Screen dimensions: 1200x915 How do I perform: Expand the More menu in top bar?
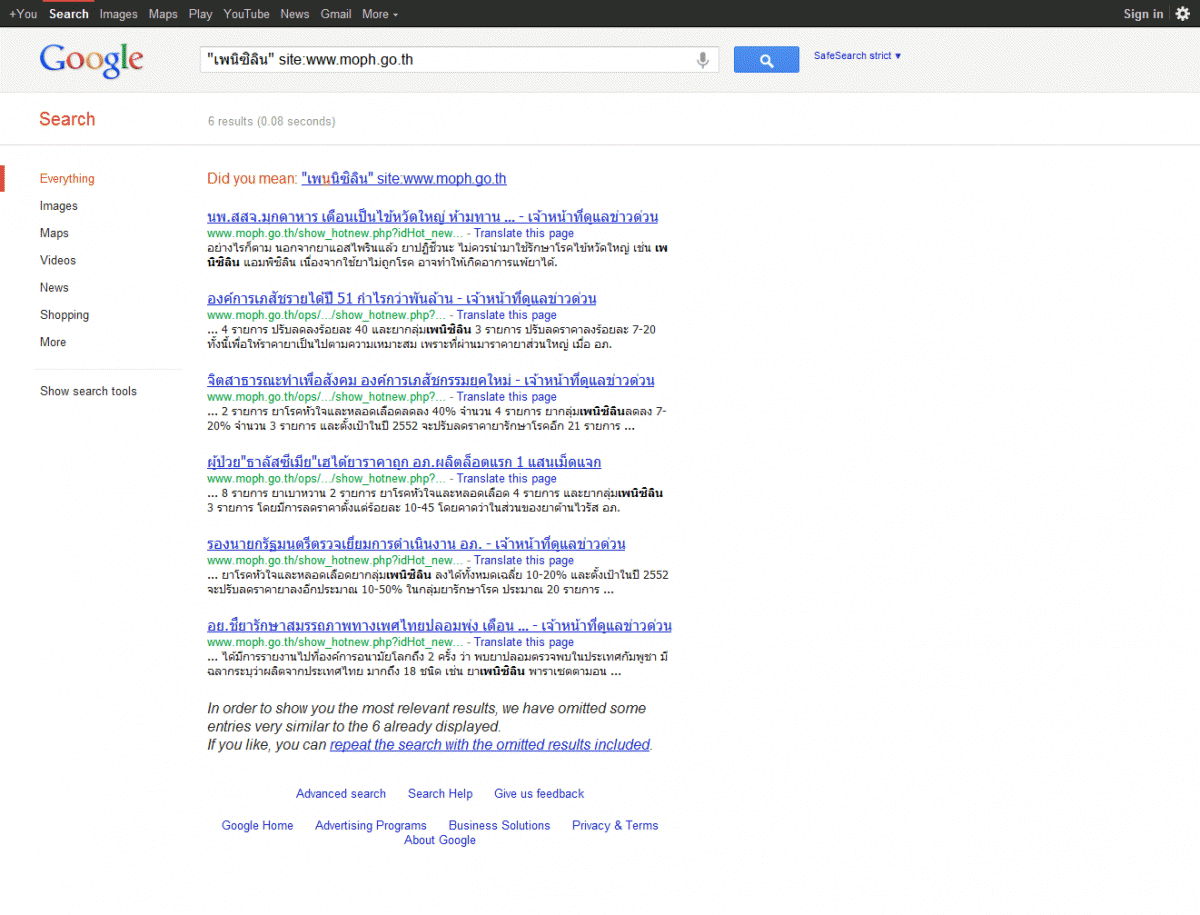[x=380, y=14]
